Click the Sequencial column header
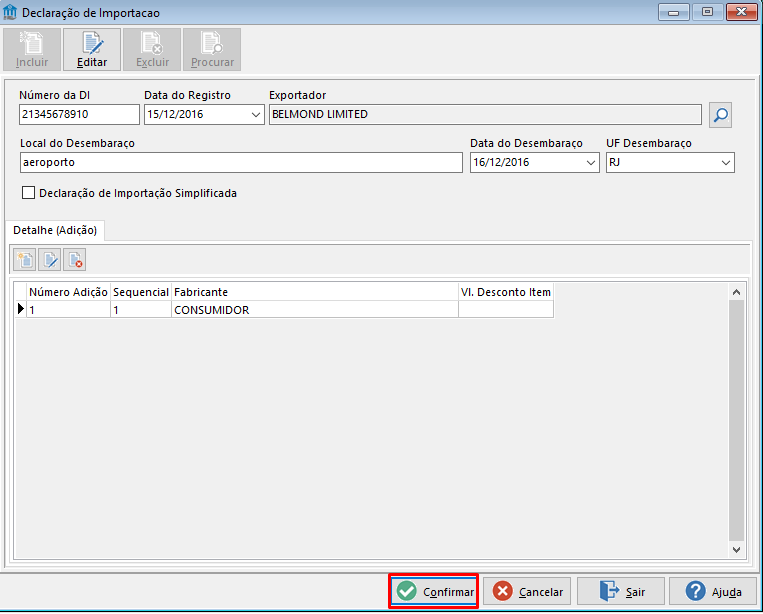Image resolution: width=763 pixels, height=614 pixels. click(x=141, y=292)
